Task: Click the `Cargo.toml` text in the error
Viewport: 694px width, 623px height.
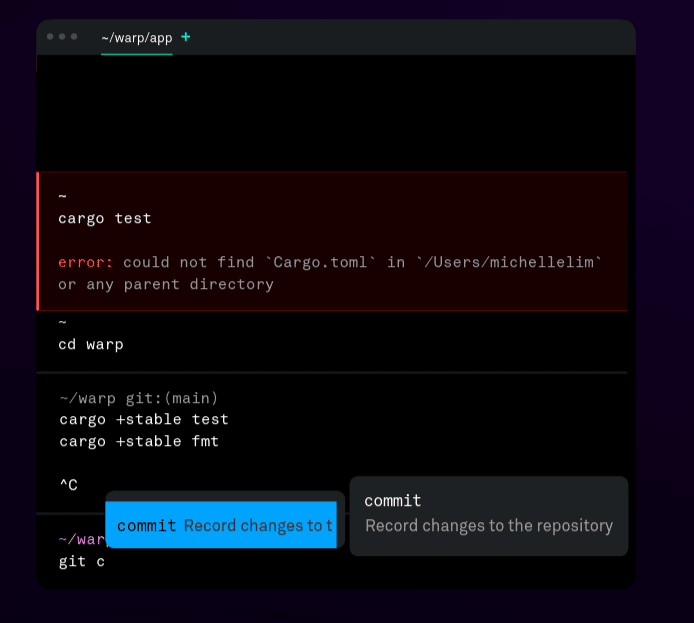Action: point(320,262)
